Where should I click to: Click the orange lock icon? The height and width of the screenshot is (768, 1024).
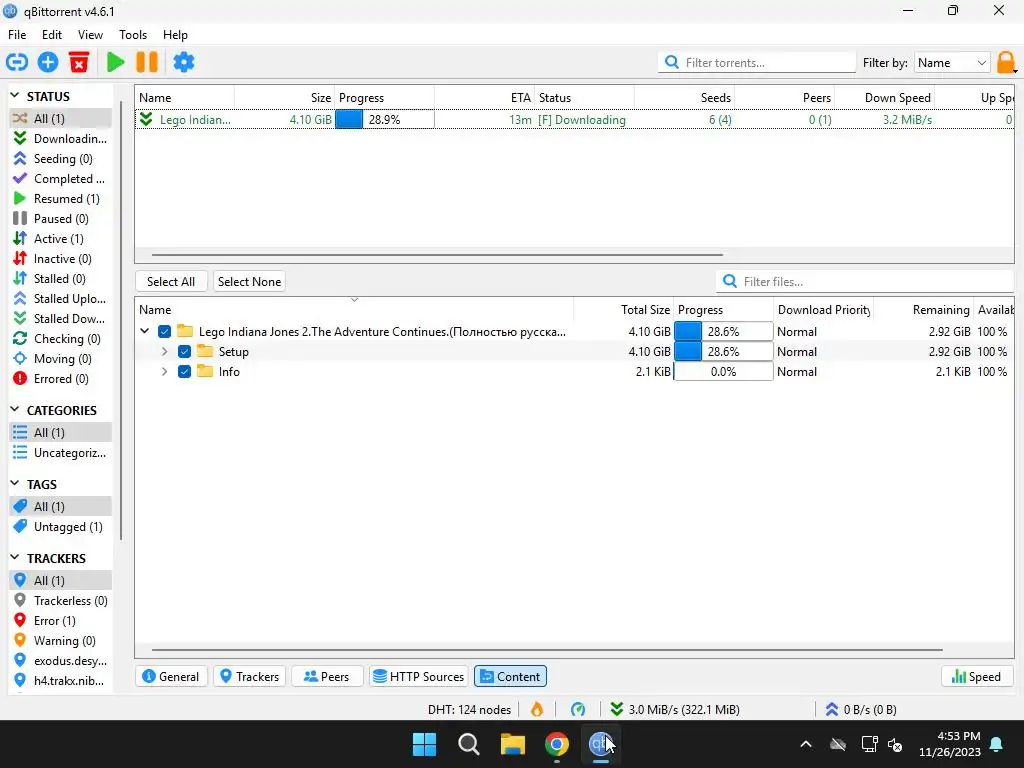(x=1006, y=63)
